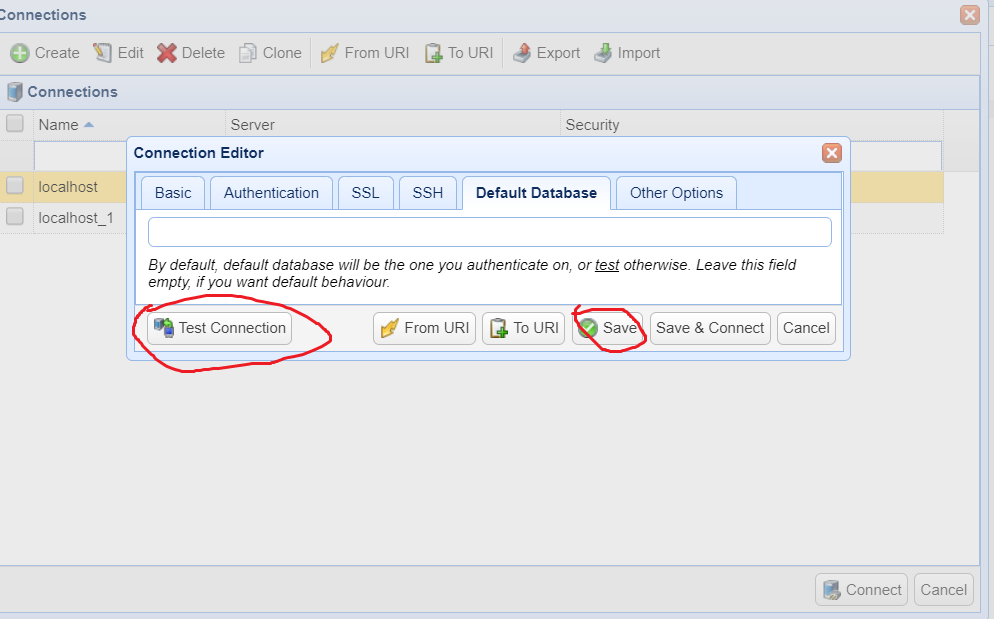
Task: Click Edit in the Connections toolbar
Action: pyautogui.click(x=119, y=53)
